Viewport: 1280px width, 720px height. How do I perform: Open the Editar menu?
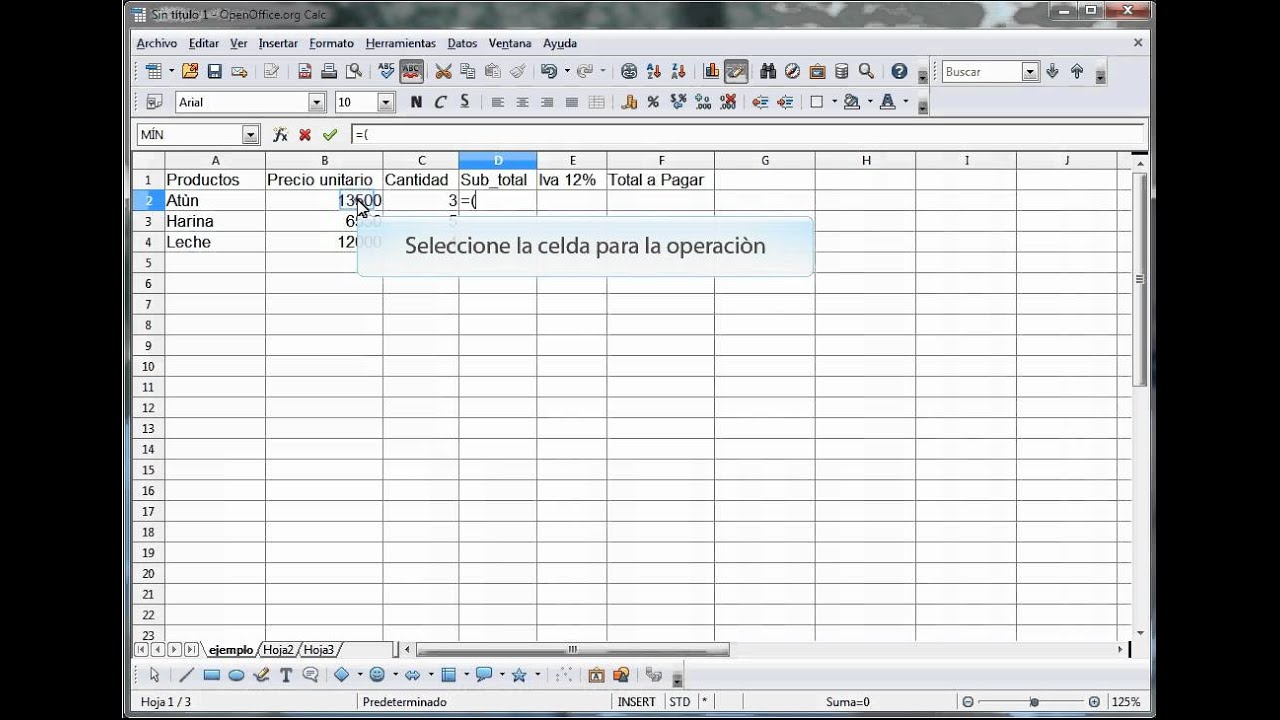[204, 43]
